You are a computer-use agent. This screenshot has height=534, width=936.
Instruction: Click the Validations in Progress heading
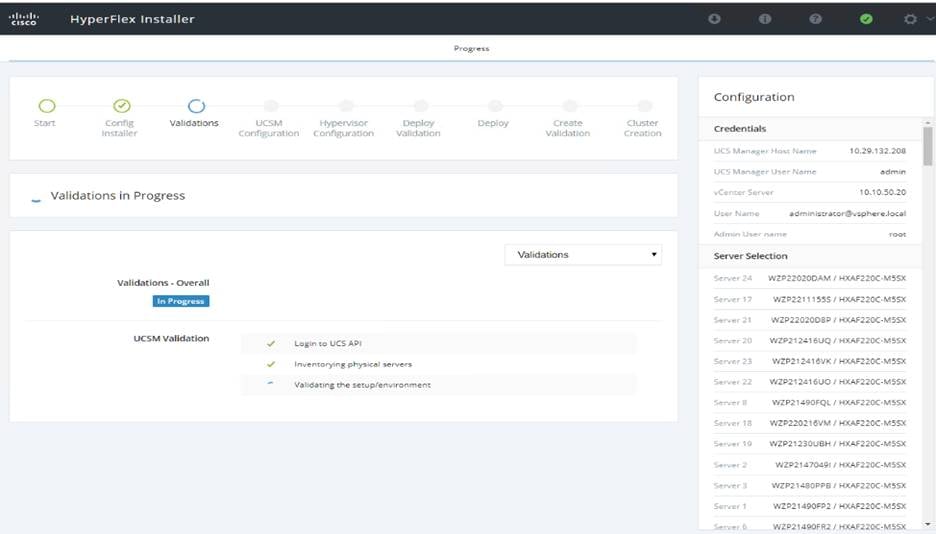pyautogui.click(x=118, y=196)
